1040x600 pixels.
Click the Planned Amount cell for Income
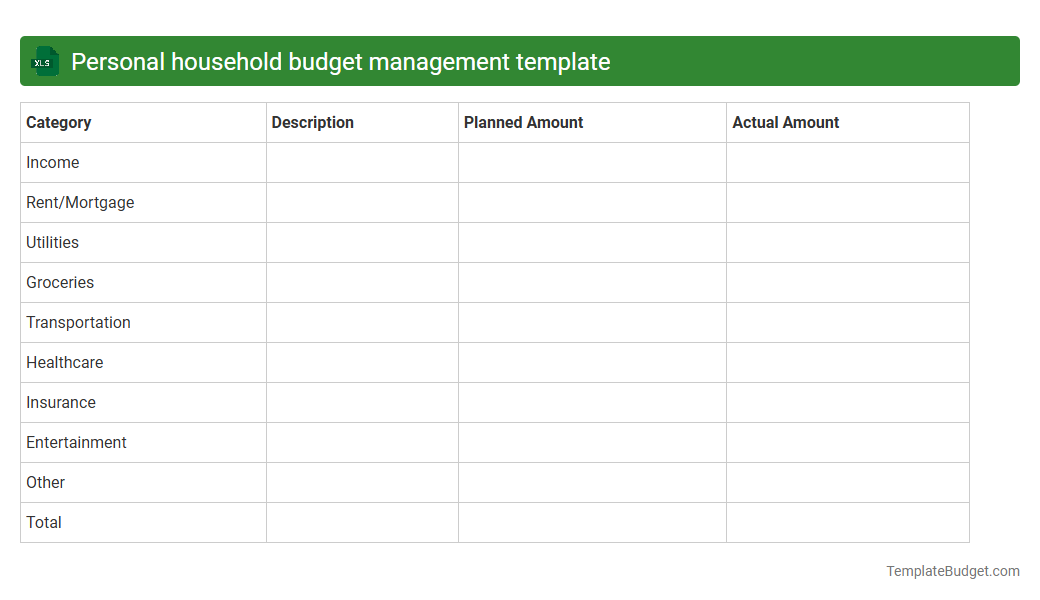[x=591, y=162]
